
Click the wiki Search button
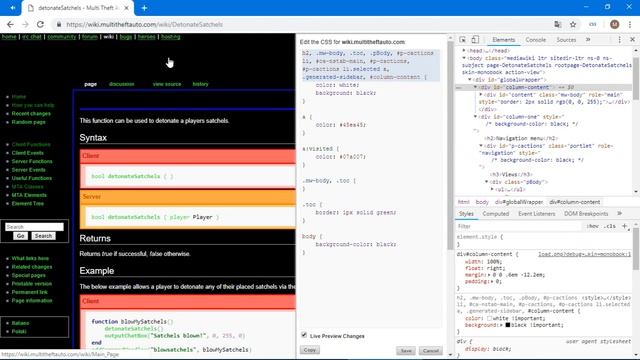click(x=43, y=236)
